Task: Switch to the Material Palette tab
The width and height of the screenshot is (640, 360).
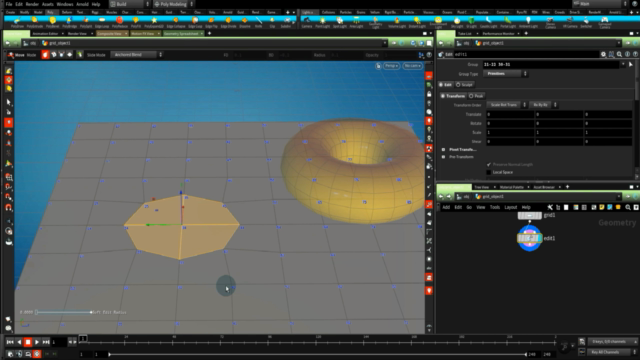Action: (511, 187)
